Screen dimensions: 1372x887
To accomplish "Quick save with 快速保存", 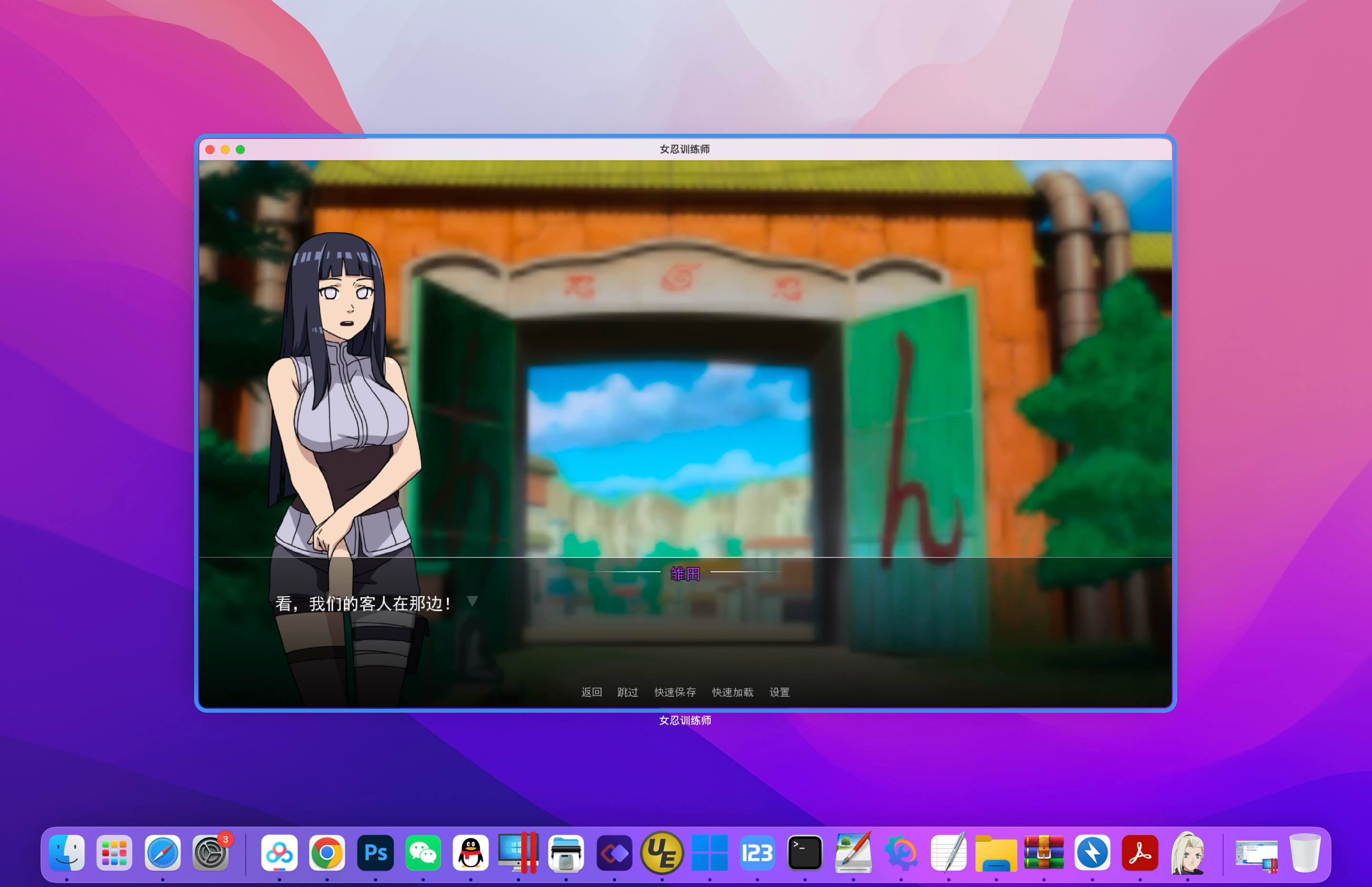I will [675, 692].
